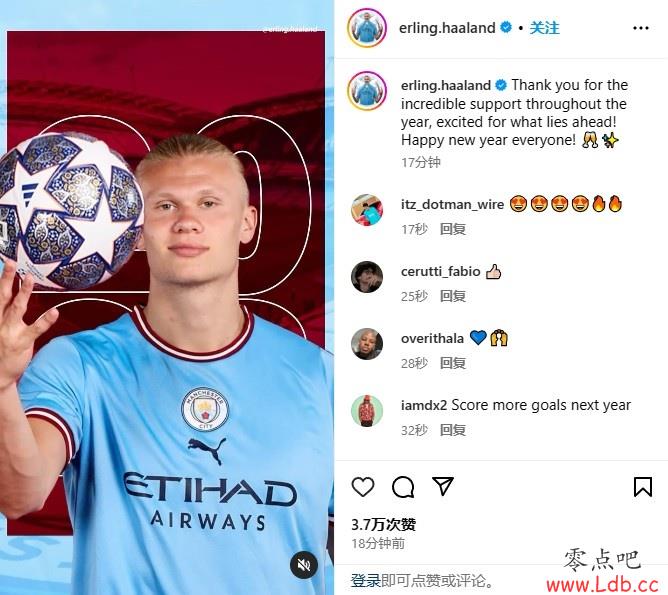Open erling.haaland profile picture in header

tap(367, 28)
